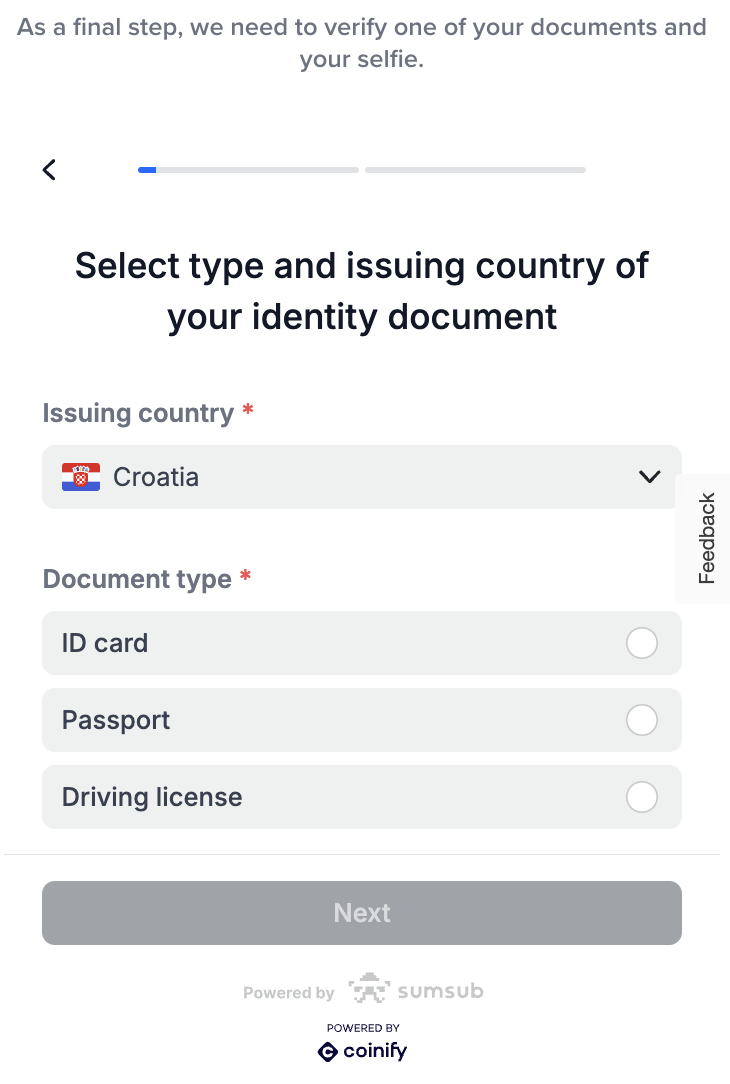Click the Sumsub wordmark text
Viewport: 730px width, 1084px height.
[x=440, y=991]
